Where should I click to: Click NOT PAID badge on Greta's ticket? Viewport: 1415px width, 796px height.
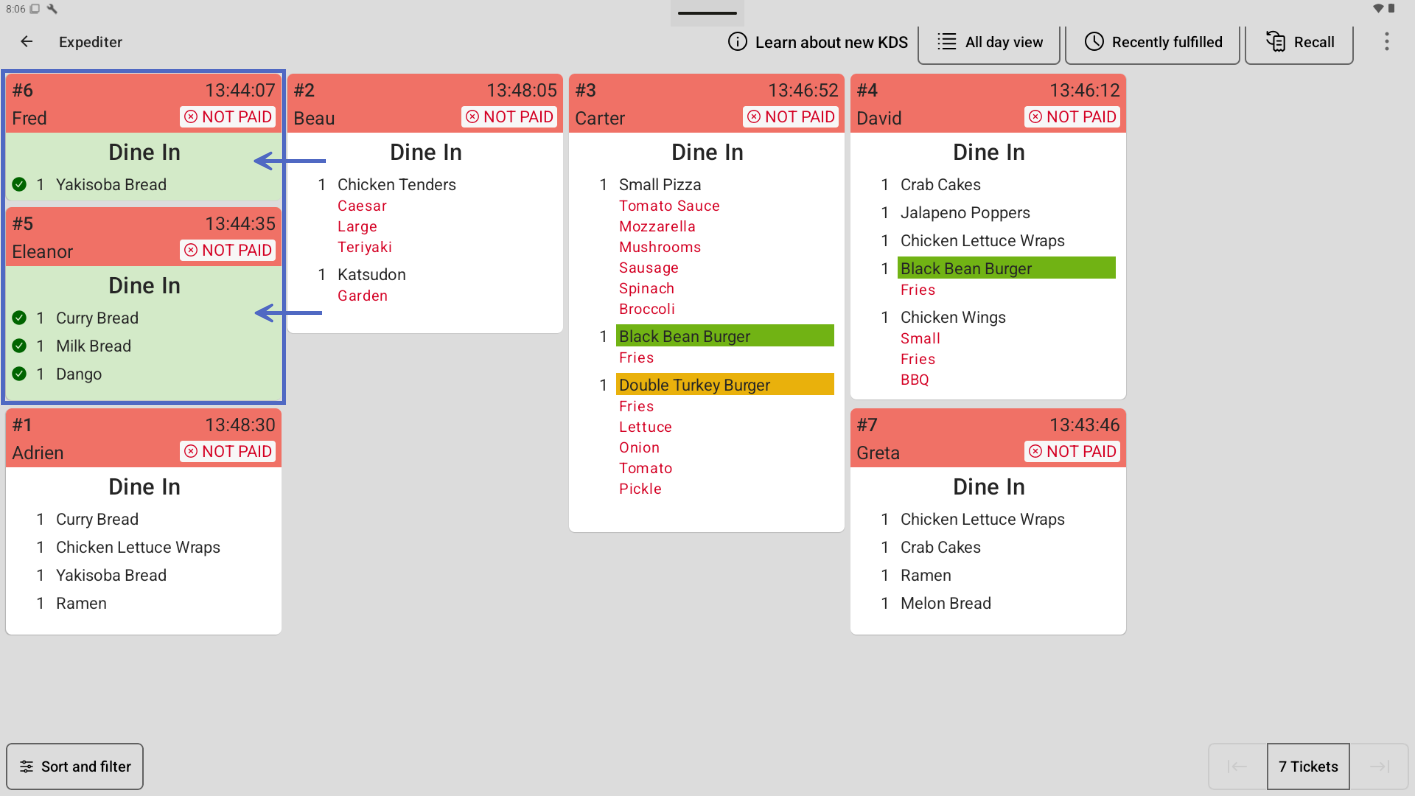pos(1073,452)
